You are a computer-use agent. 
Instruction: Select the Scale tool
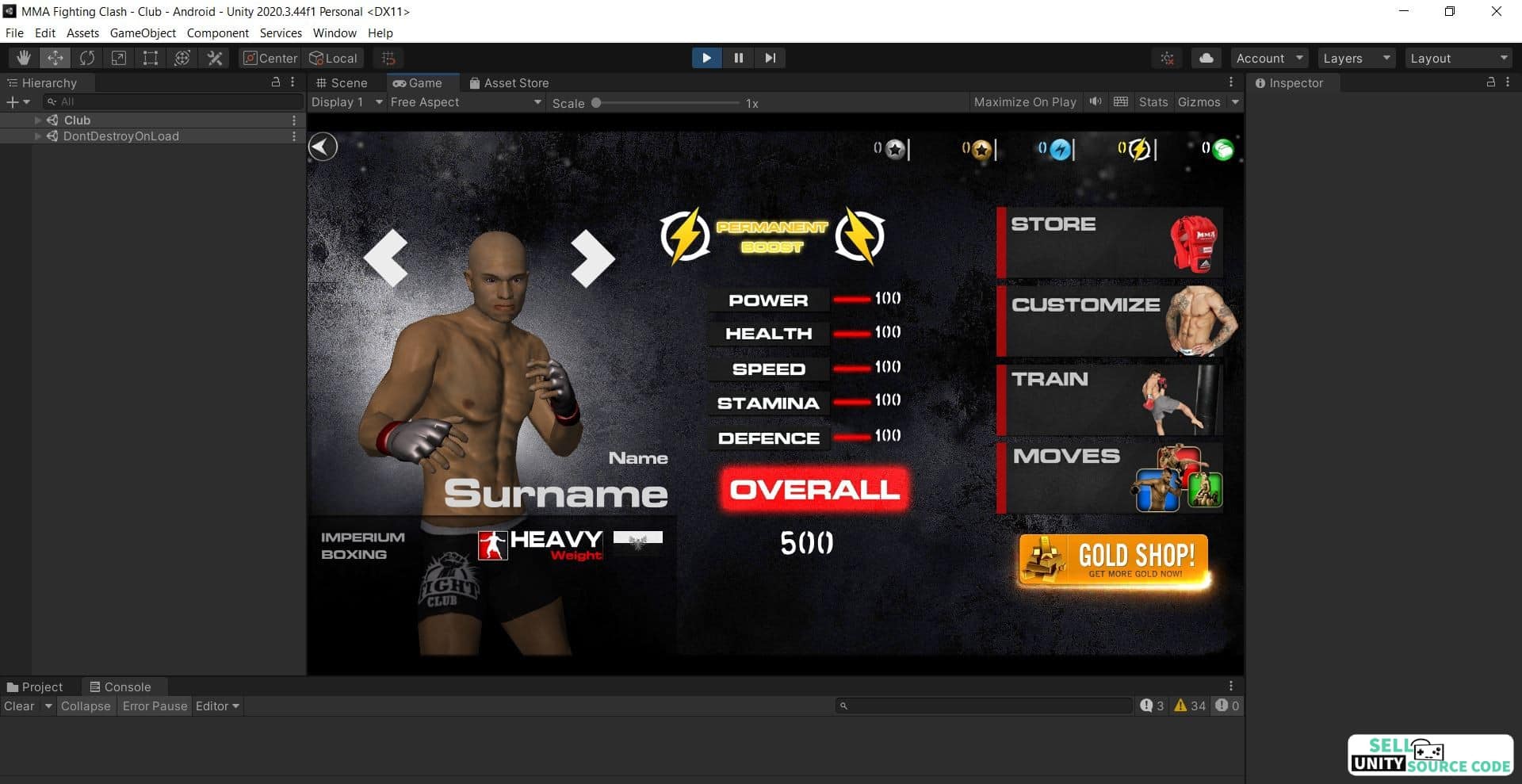coord(119,58)
